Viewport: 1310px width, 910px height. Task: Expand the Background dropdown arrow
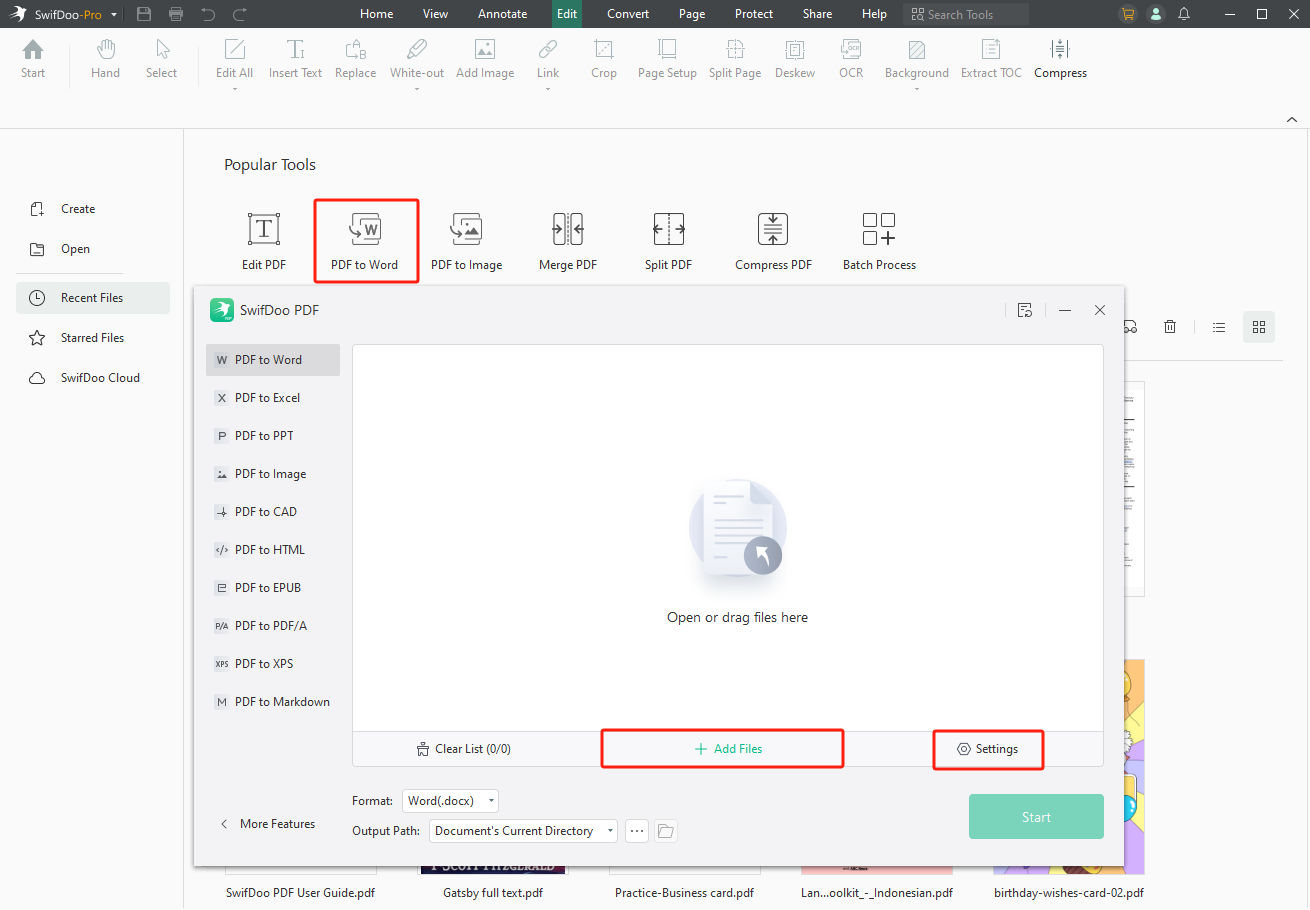[917, 89]
